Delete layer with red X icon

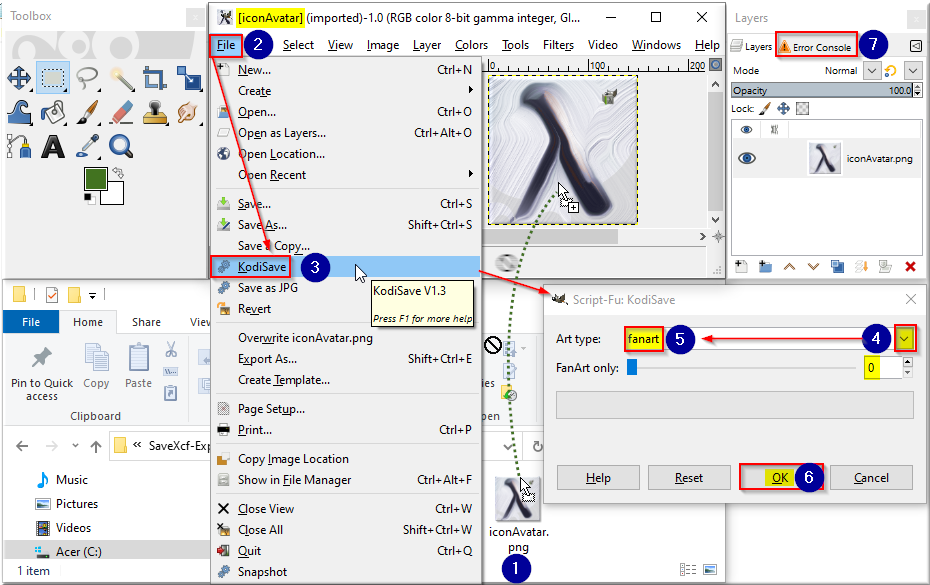click(x=910, y=267)
